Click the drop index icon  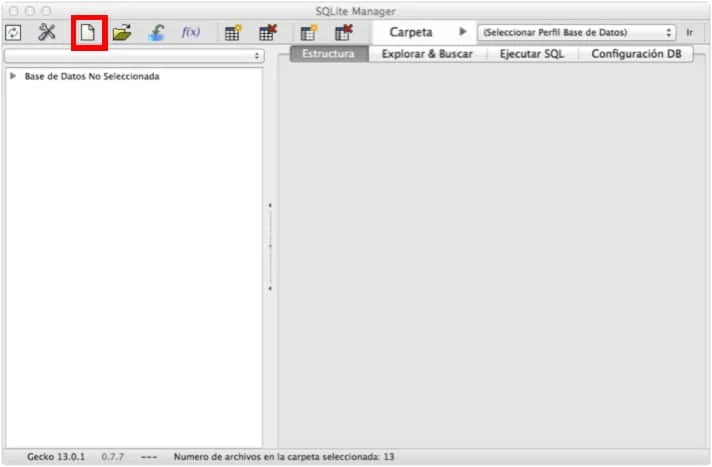click(343, 33)
